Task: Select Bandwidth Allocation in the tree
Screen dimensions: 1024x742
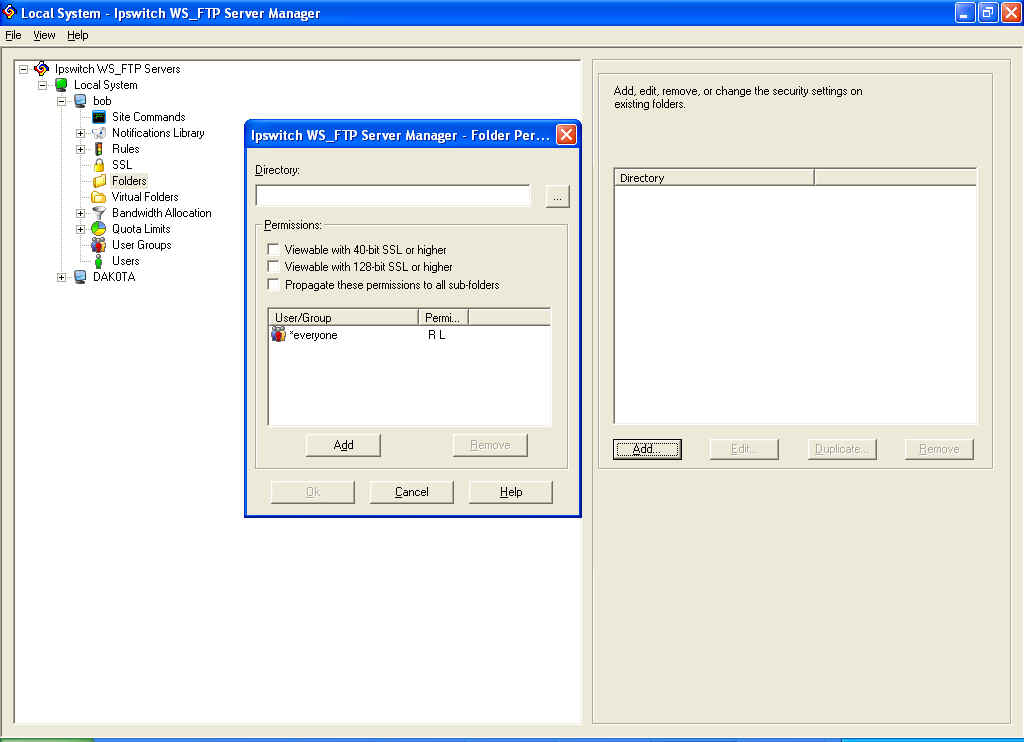Action: point(162,213)
